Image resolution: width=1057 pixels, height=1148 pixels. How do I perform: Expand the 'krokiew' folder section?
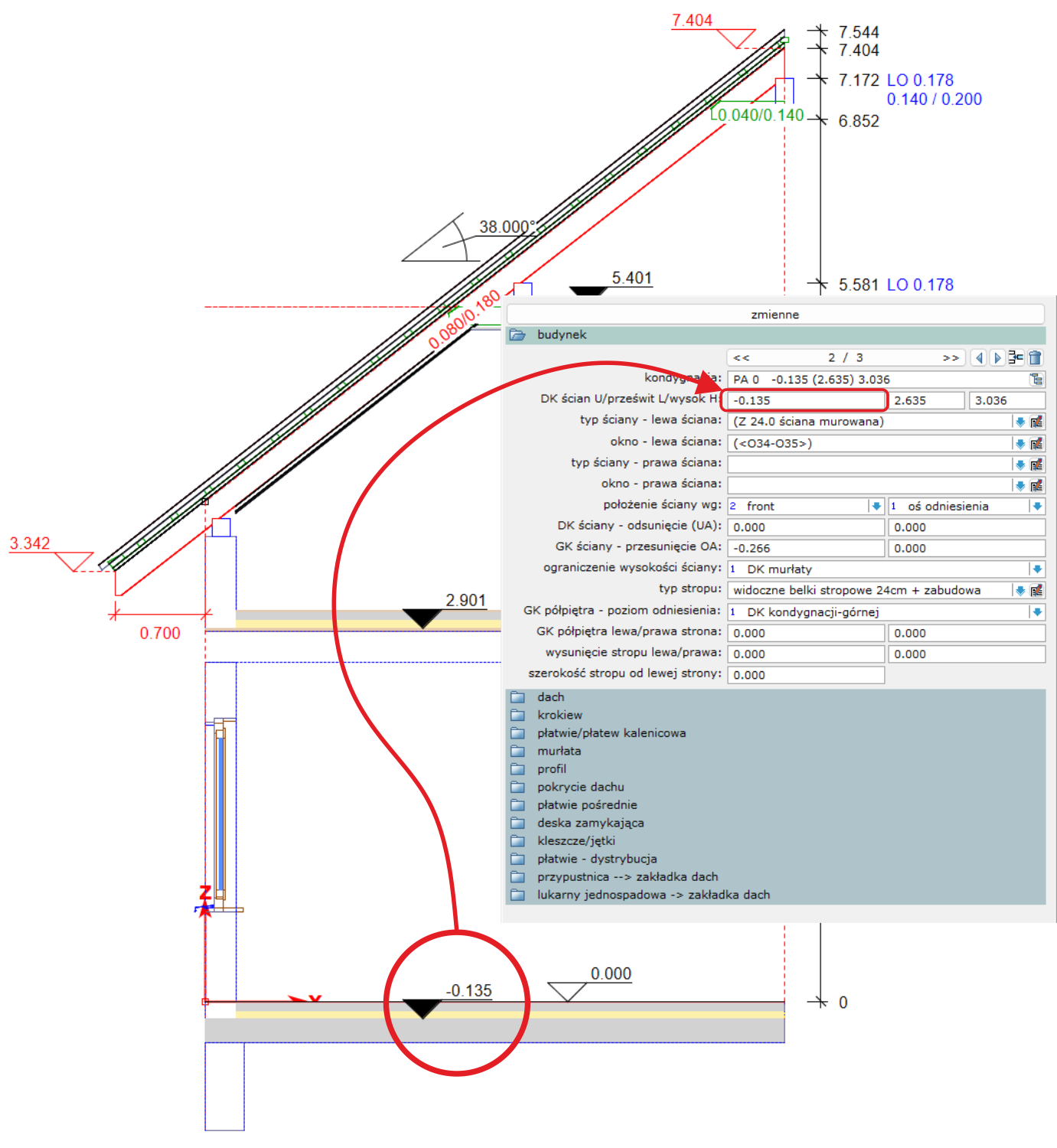pos(559,715)
